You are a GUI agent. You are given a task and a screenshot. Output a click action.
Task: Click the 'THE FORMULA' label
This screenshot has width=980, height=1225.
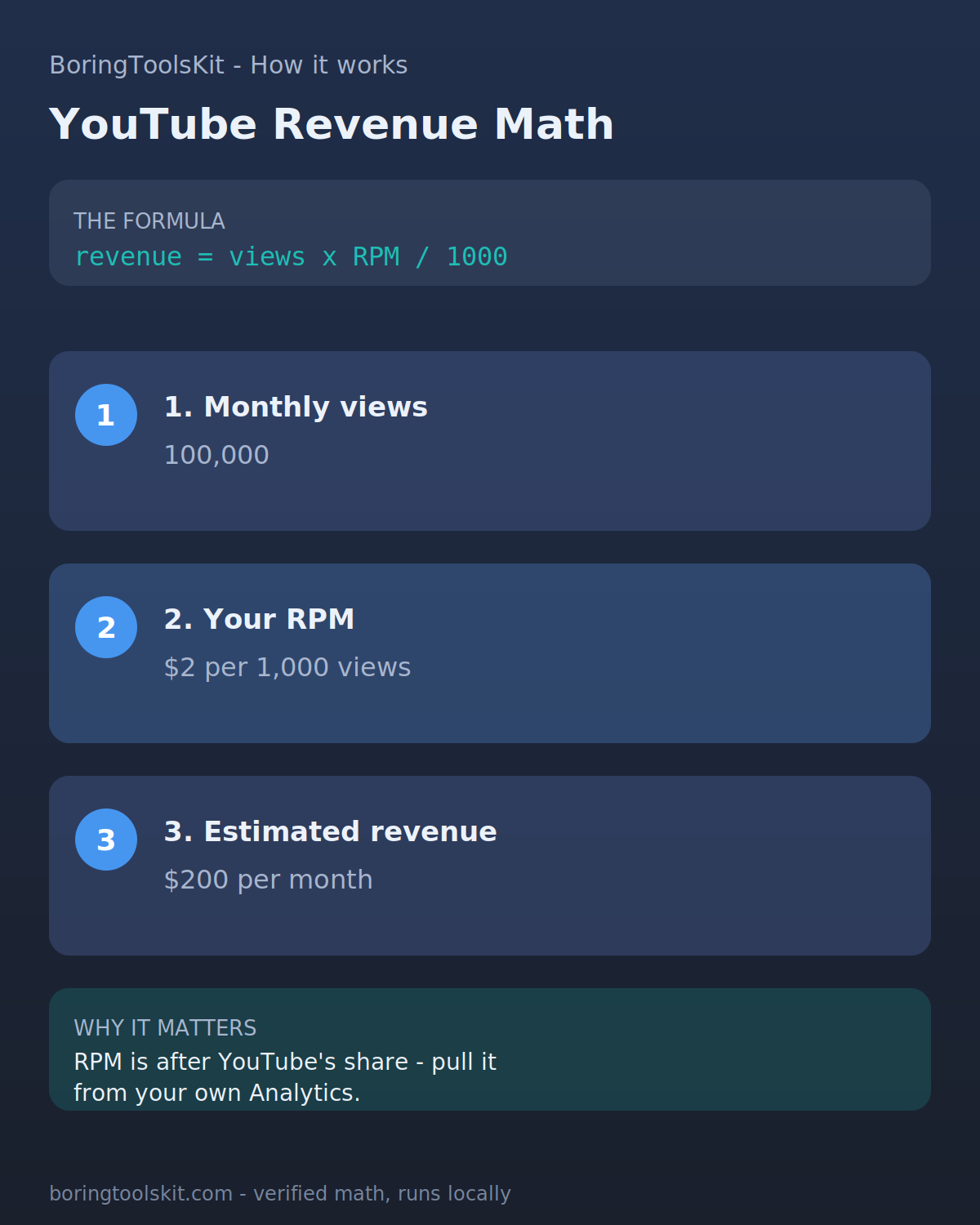149,221
